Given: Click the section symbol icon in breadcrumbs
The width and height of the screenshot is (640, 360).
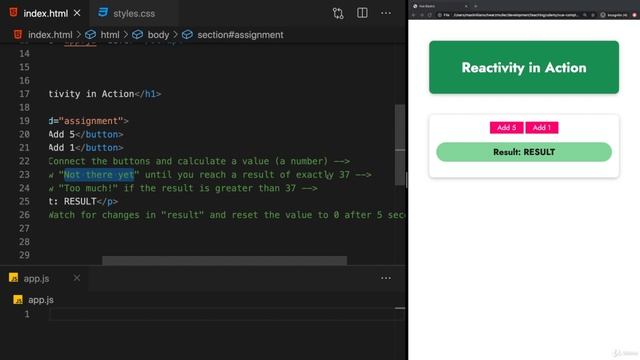Looking at the screenshot, I should click(x=187, y=35).
